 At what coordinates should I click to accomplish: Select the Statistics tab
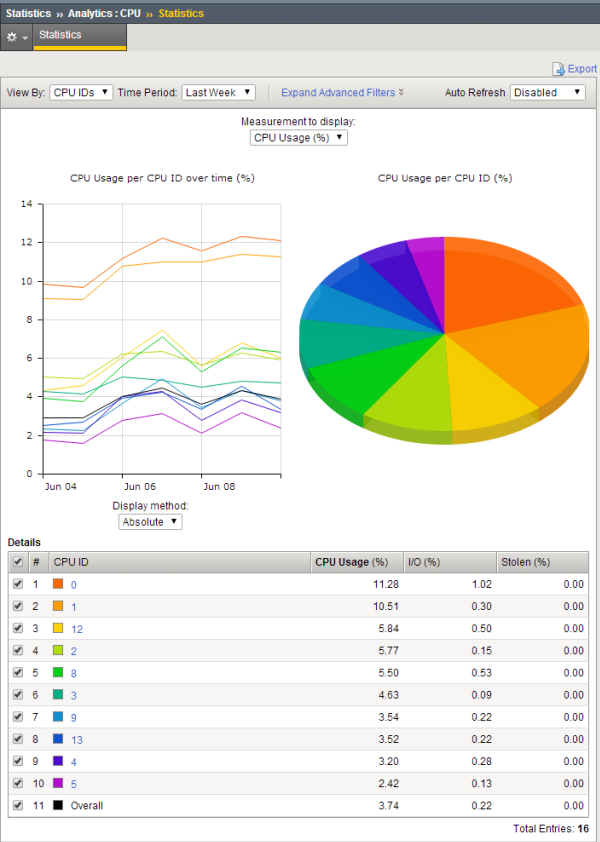point(80,35)
